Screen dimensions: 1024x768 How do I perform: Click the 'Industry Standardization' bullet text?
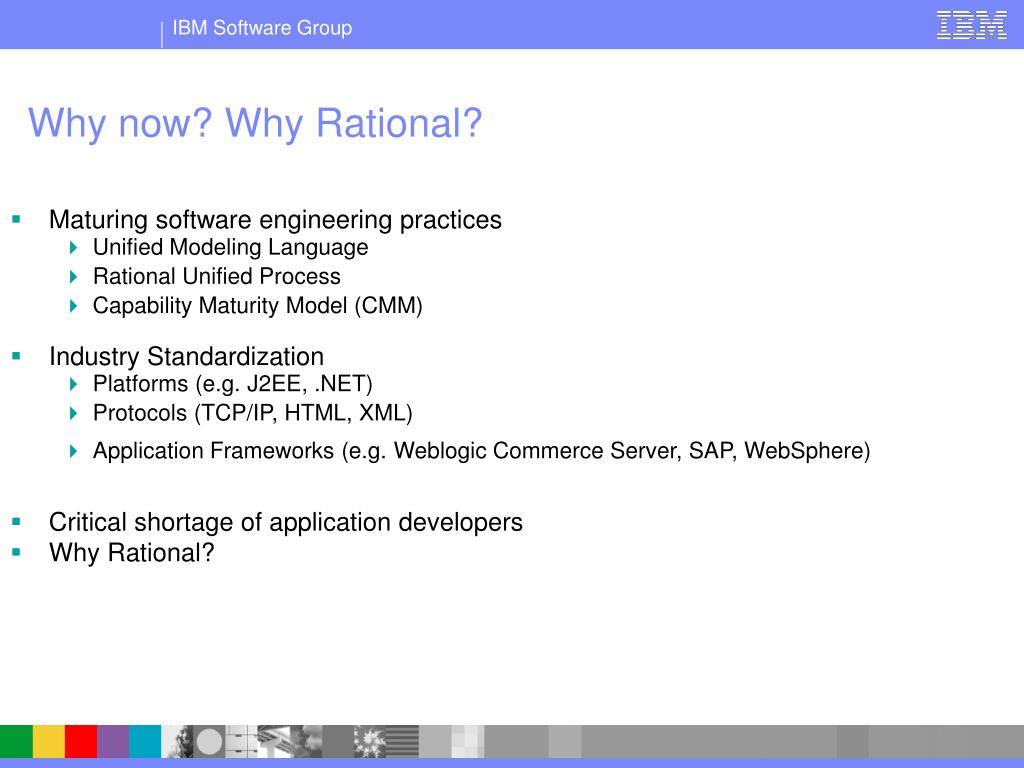(x=186, y=357)
